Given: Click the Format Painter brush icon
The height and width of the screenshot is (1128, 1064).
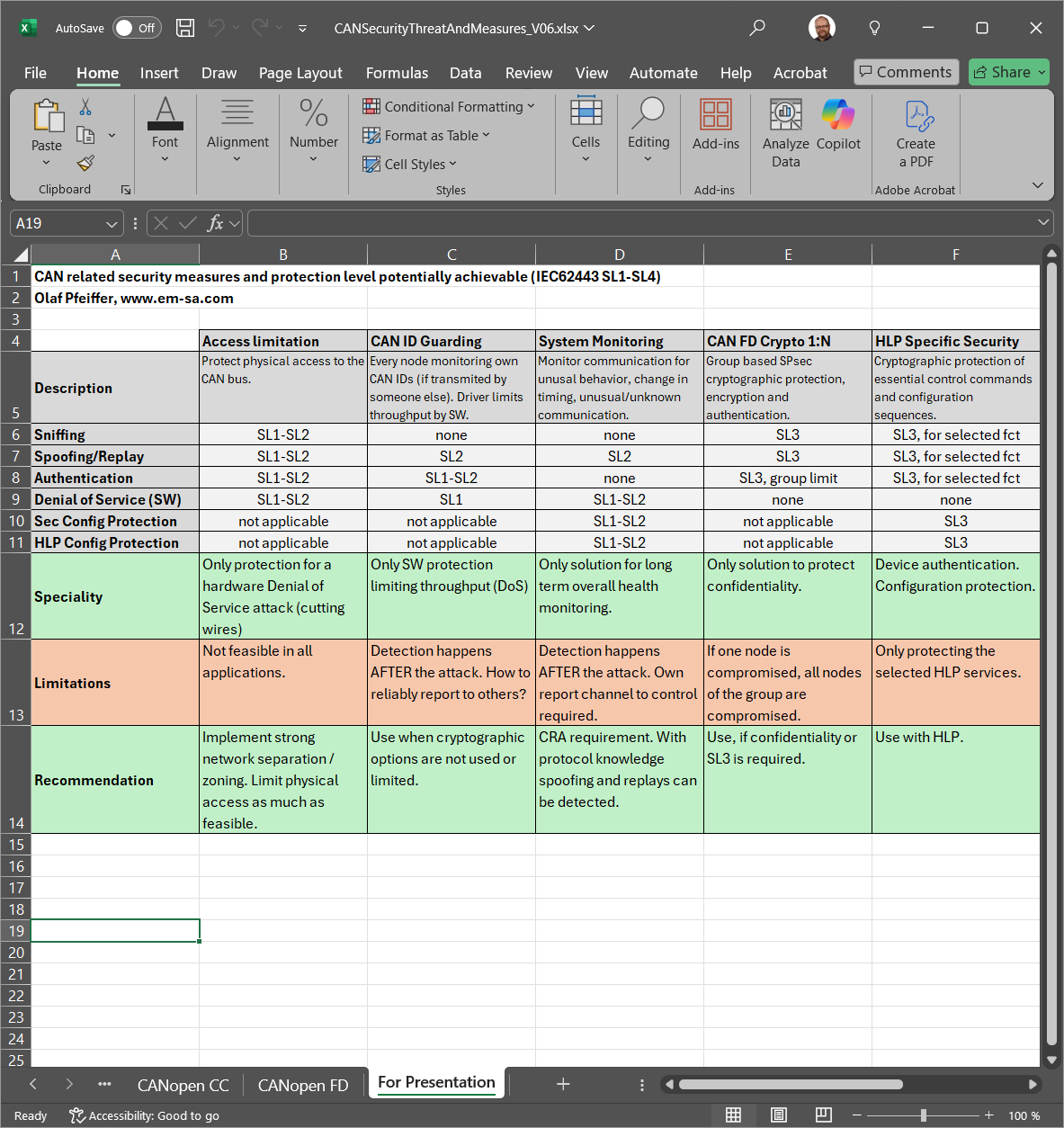Looking at the screenshot, I should [85, 163].
